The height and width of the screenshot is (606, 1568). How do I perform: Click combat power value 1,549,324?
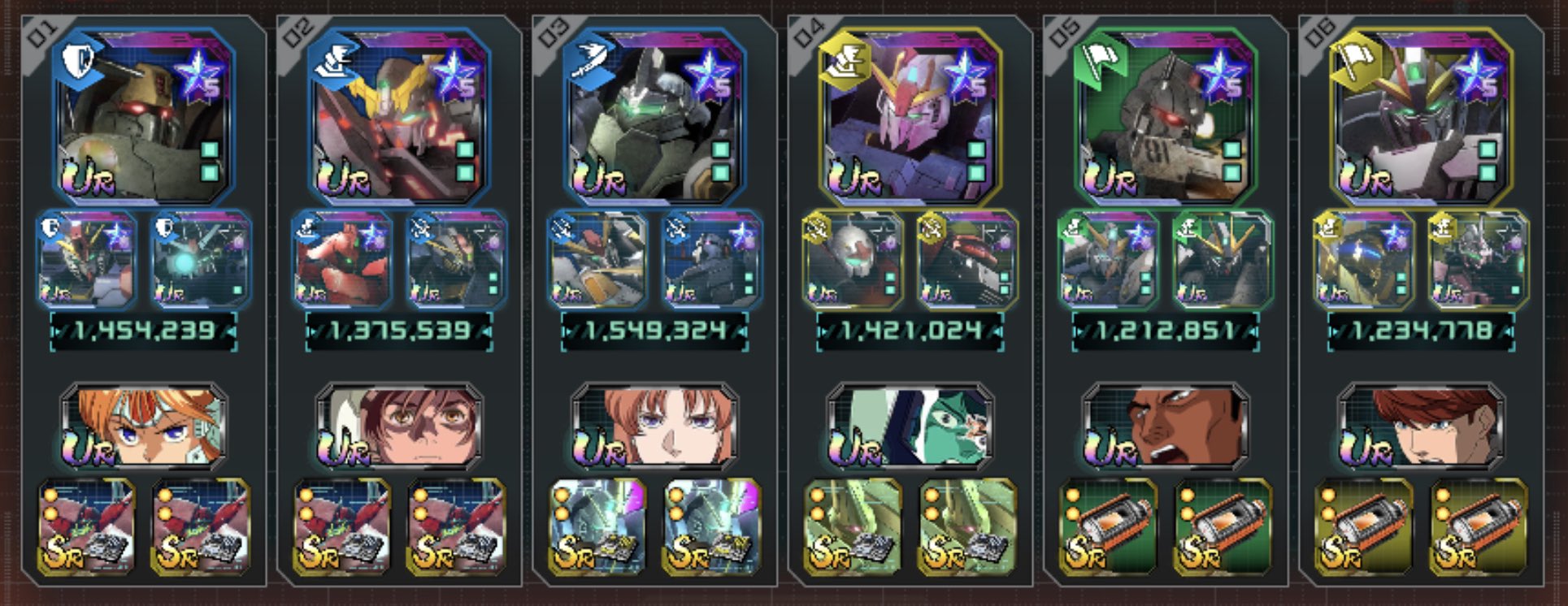pyautogui.click(x=654, y=331)
